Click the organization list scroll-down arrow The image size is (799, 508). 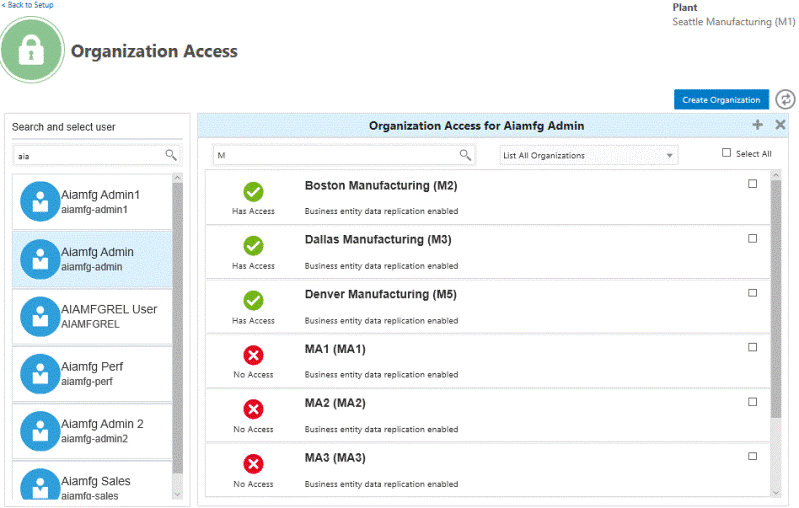click(776, 492)
